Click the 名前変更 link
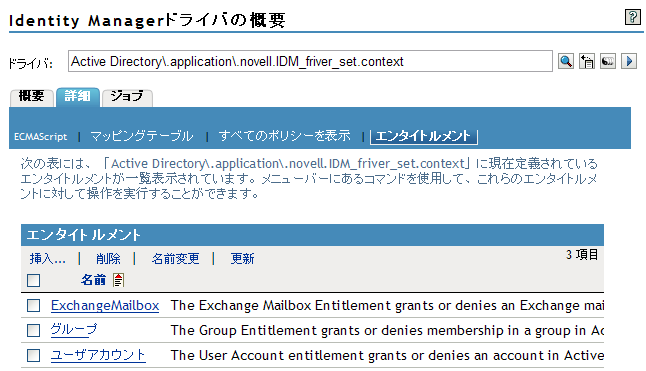The width and height of the screenshot is (646, 371). (x=176, y=259)
